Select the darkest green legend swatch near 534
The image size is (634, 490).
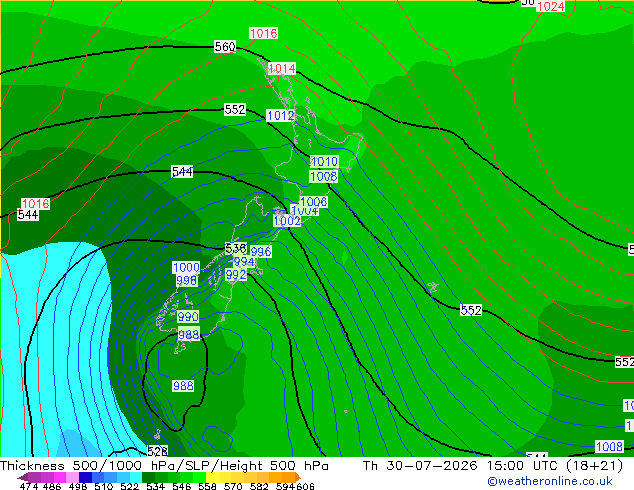click(x=149, y=477)
